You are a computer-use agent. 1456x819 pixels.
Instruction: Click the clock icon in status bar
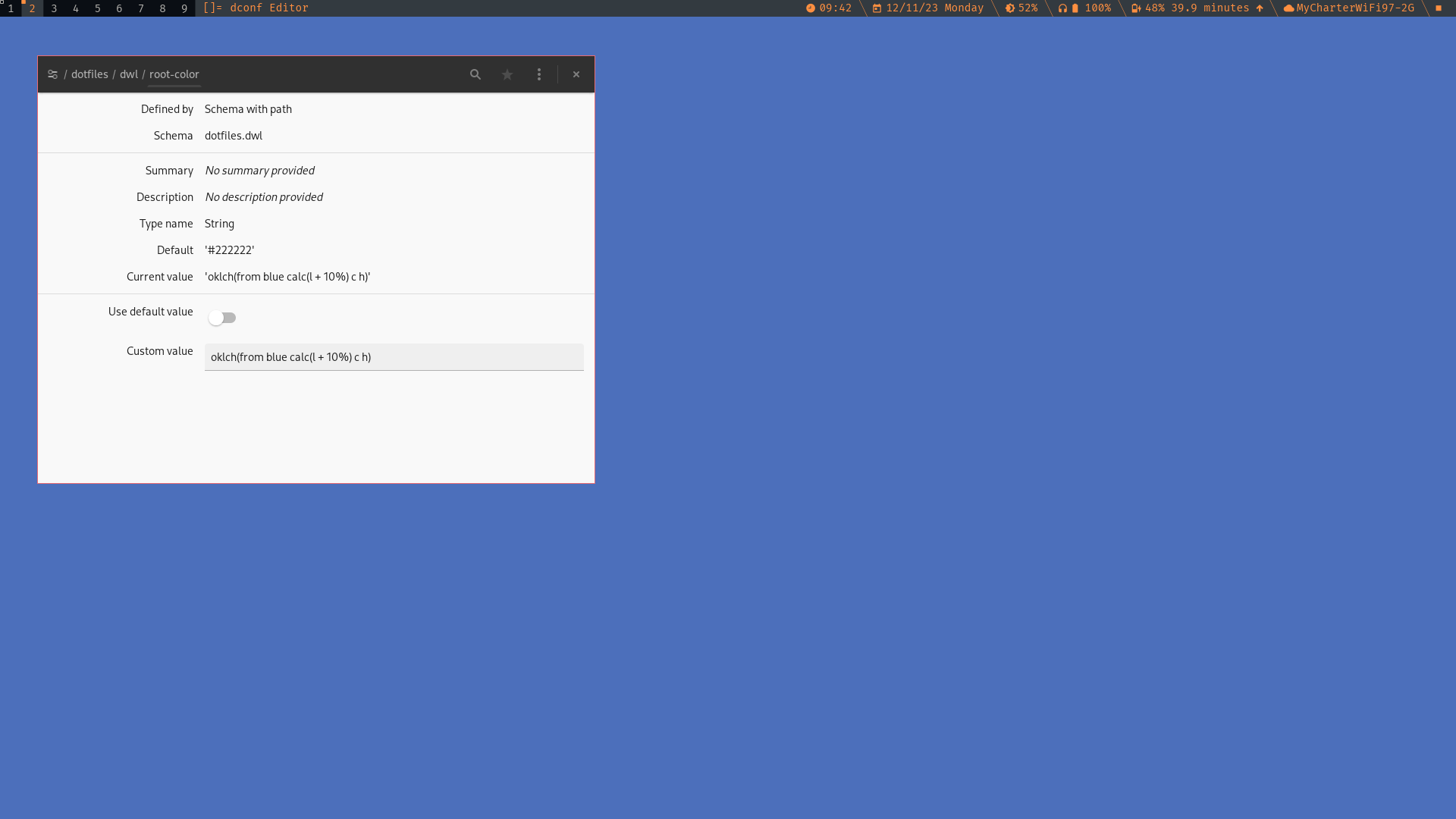tap(811, 8)
